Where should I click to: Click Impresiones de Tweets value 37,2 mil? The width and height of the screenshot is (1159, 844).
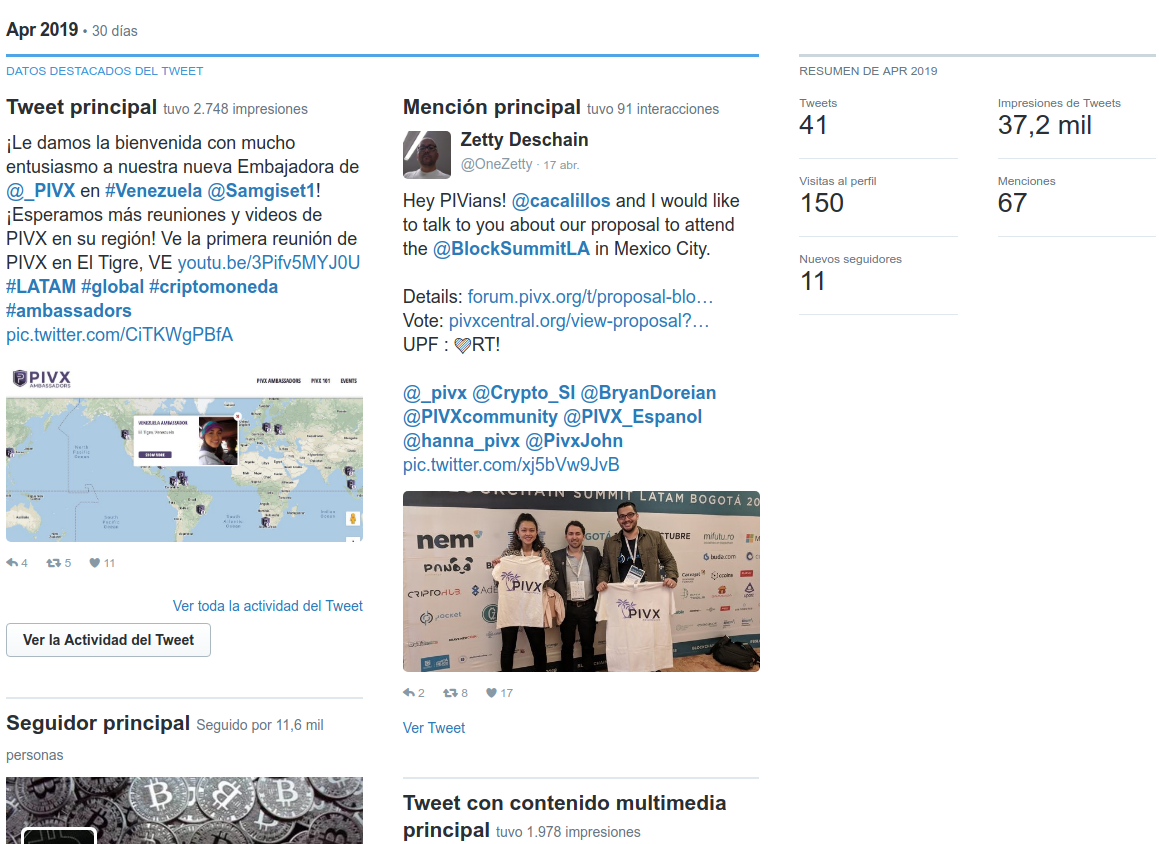click(1044, 126)
